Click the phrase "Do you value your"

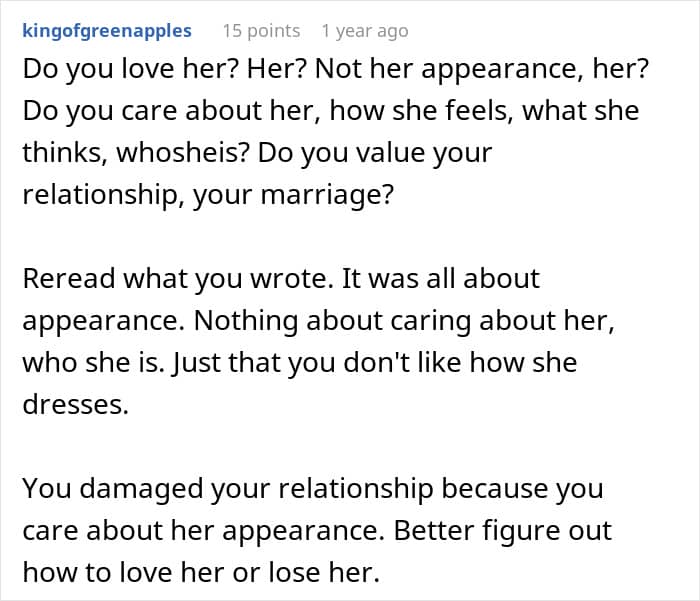[x=375, y=154]
